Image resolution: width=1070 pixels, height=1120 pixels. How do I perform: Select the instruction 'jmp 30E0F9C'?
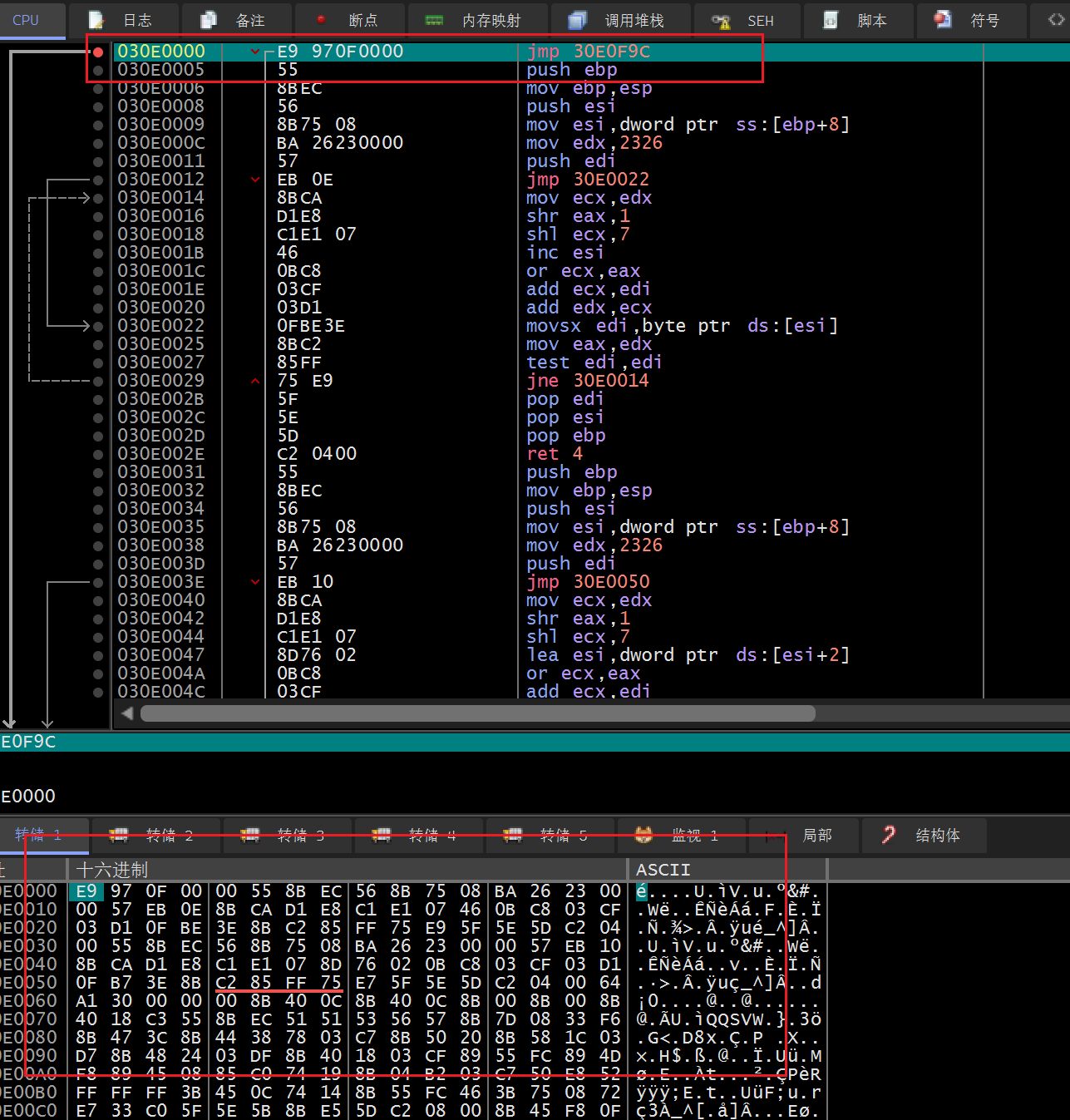pyautogui.click(x=589, y=52)
